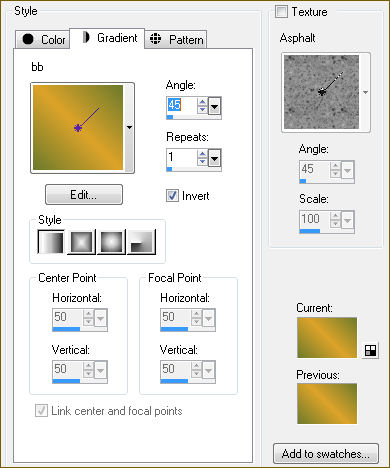Toggle the Invert checkbox
390x468 pixels.
point(172,195)
